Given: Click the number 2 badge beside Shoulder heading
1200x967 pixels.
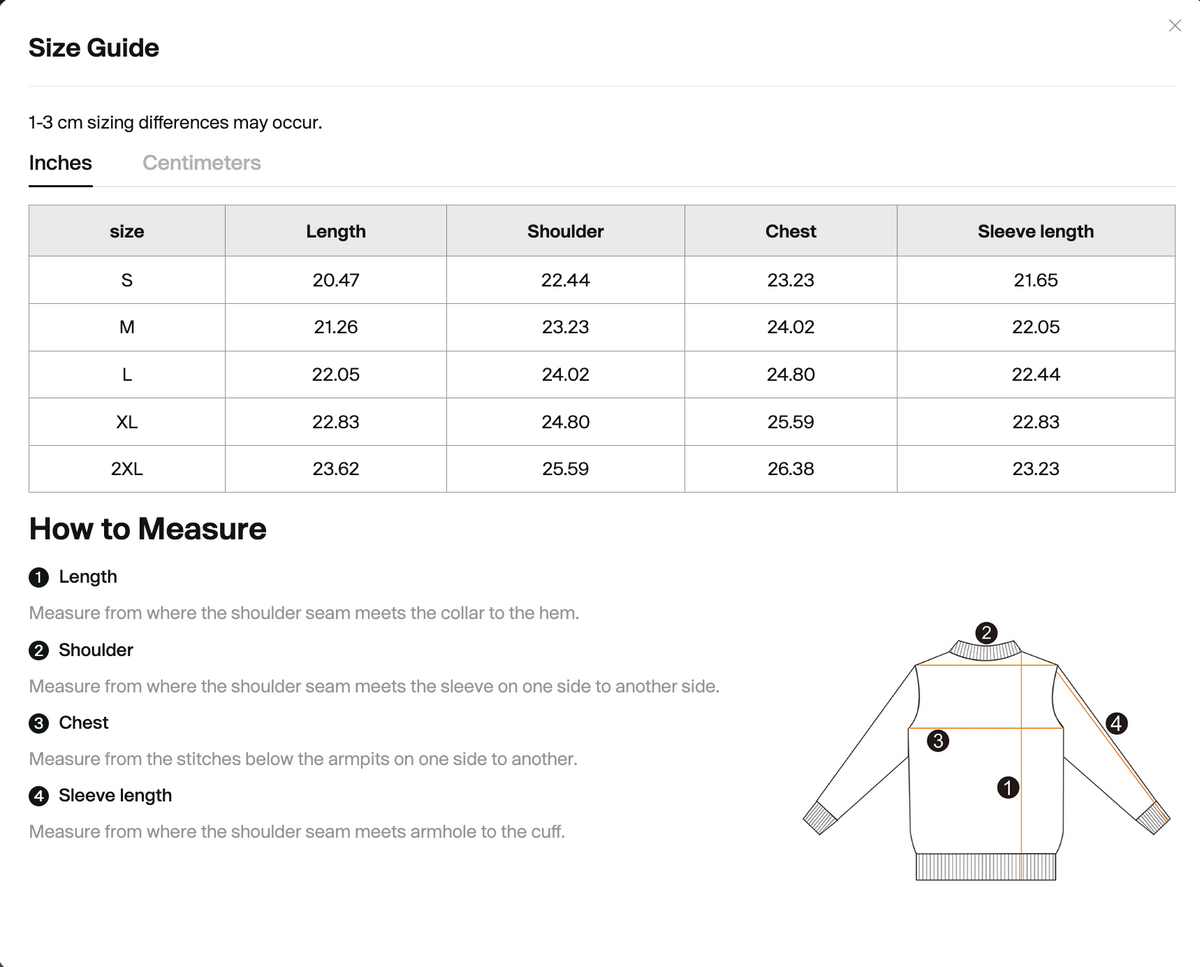Looking at the screenshot, I should (39, 650).
